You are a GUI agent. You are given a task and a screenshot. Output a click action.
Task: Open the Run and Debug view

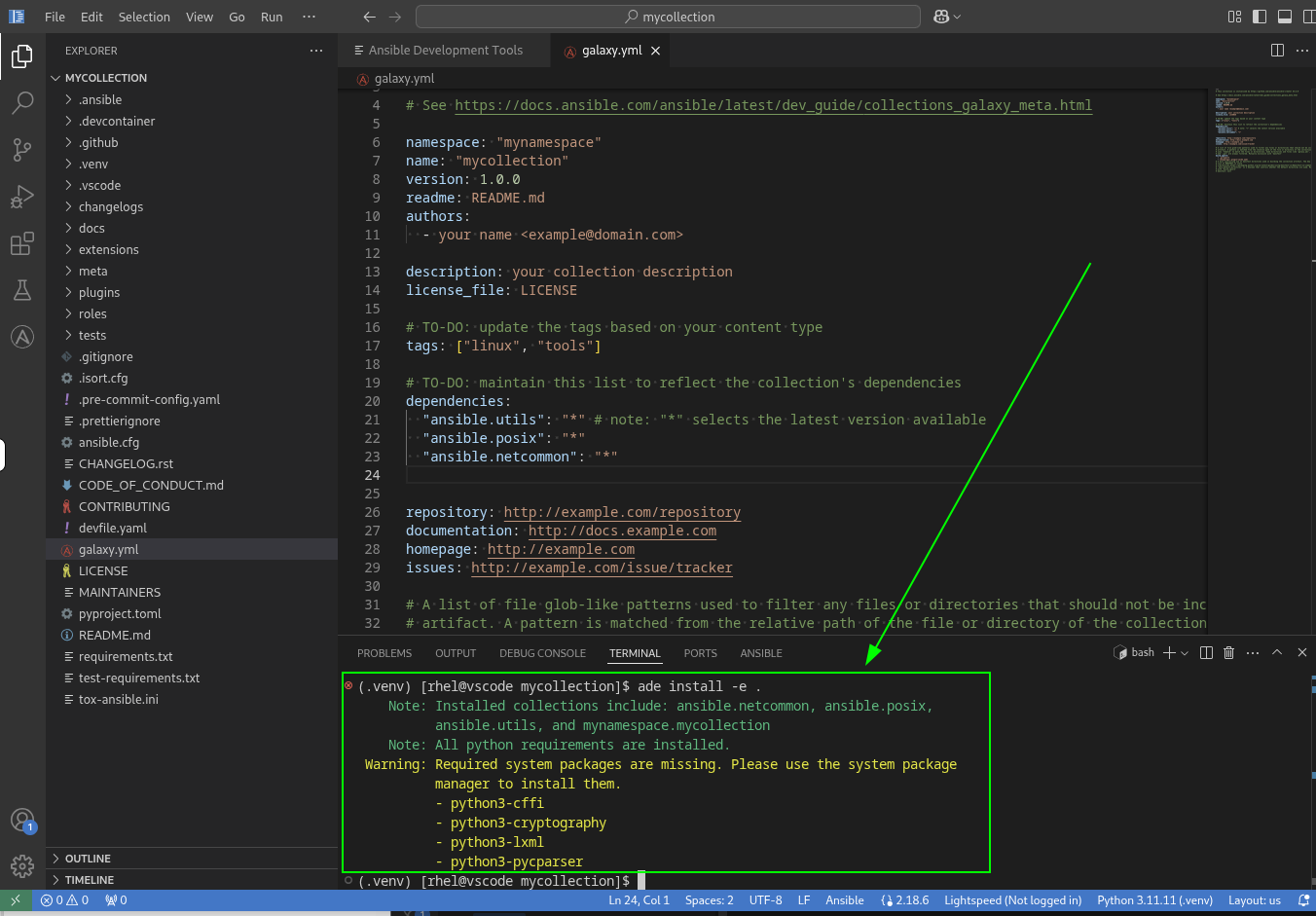(22, 197)
